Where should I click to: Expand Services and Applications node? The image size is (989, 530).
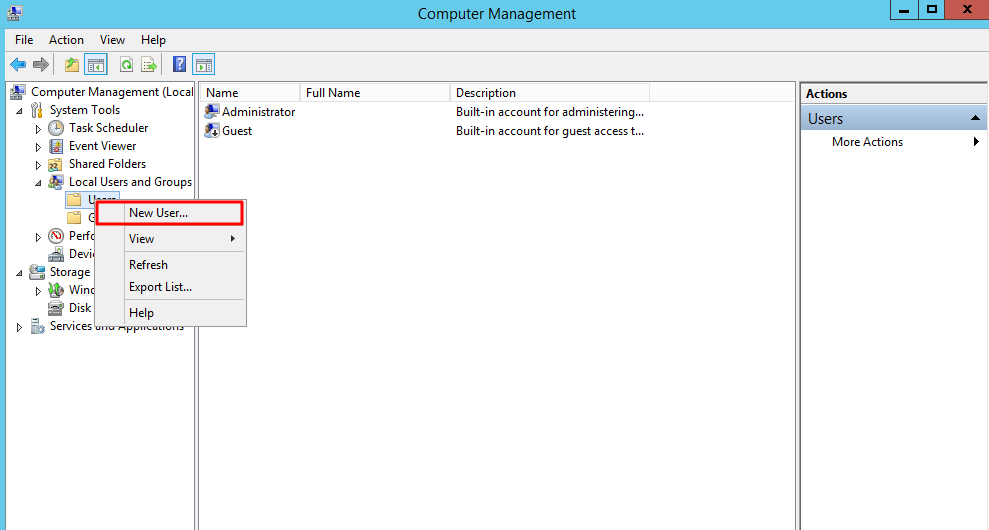coord(19,327)
